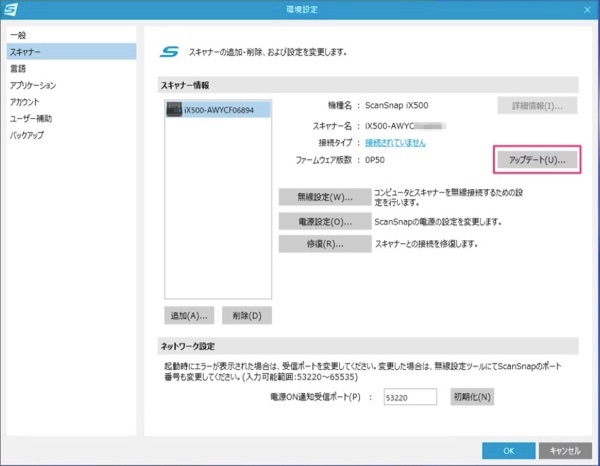Screen dimensions: 600x466
Task: Open the 一般 settings section
Action: click(x=19, y=35)
